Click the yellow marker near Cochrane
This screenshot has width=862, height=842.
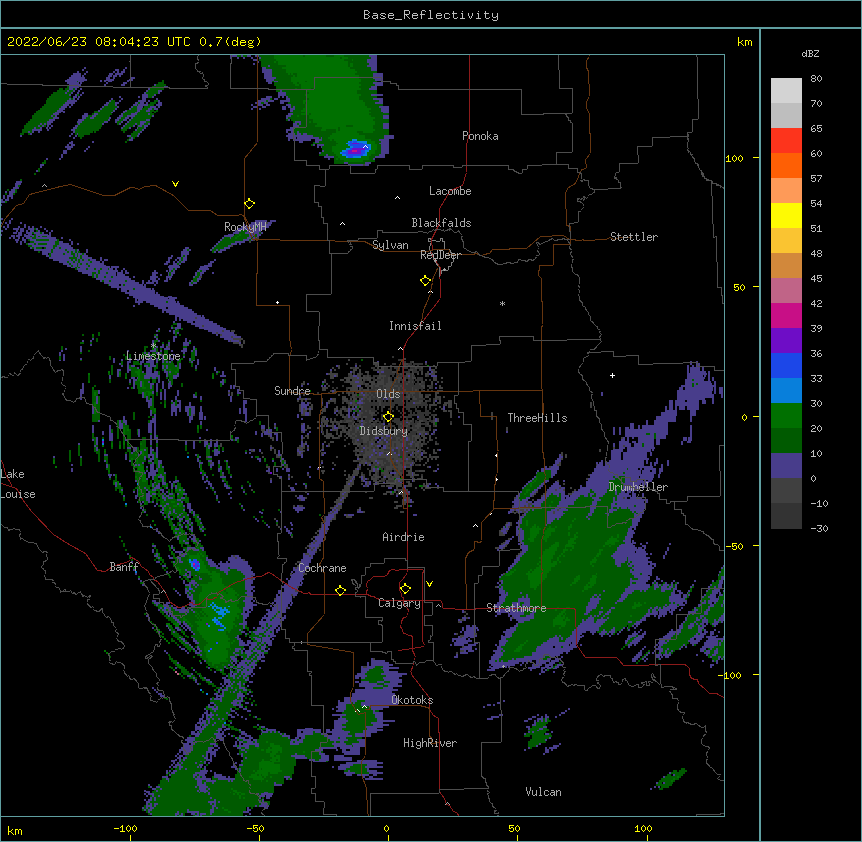(340, 590)
